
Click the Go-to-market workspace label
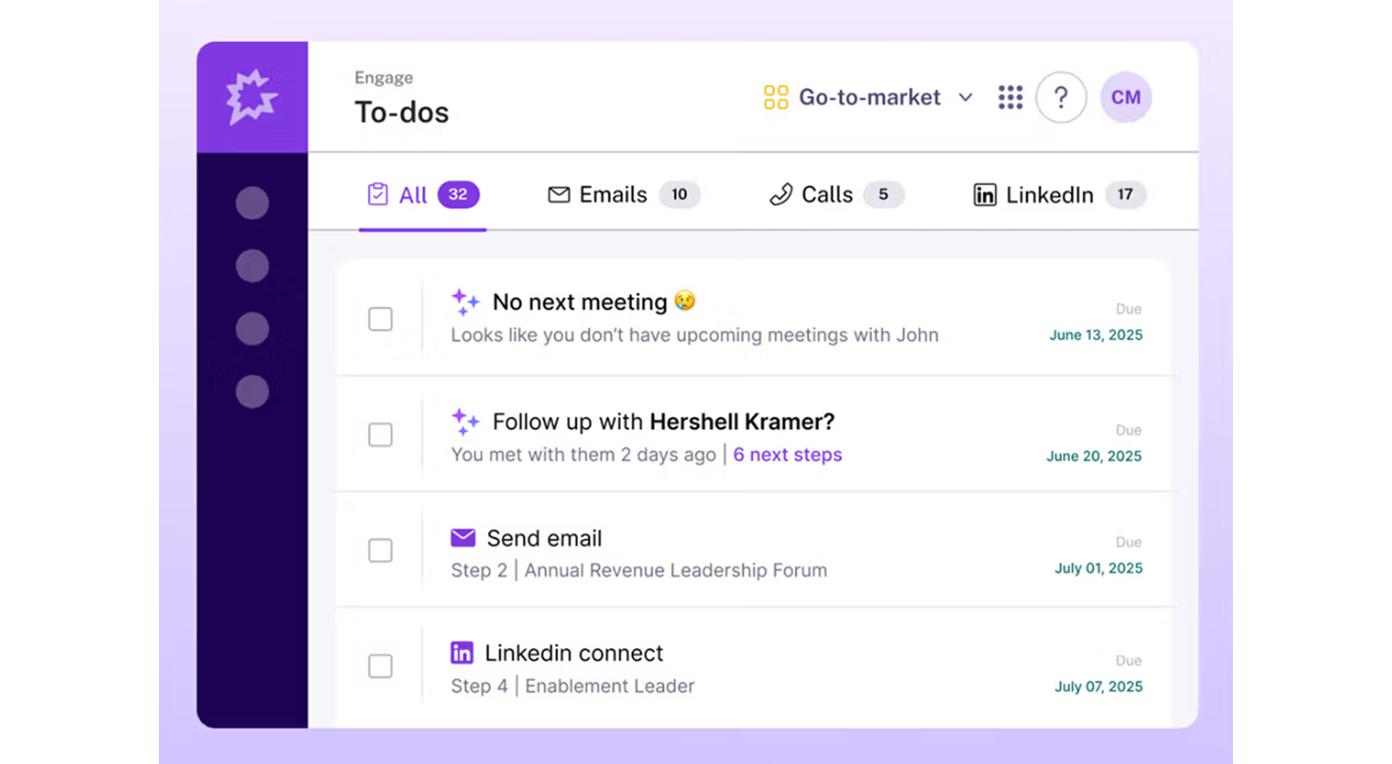coord(870,97)
